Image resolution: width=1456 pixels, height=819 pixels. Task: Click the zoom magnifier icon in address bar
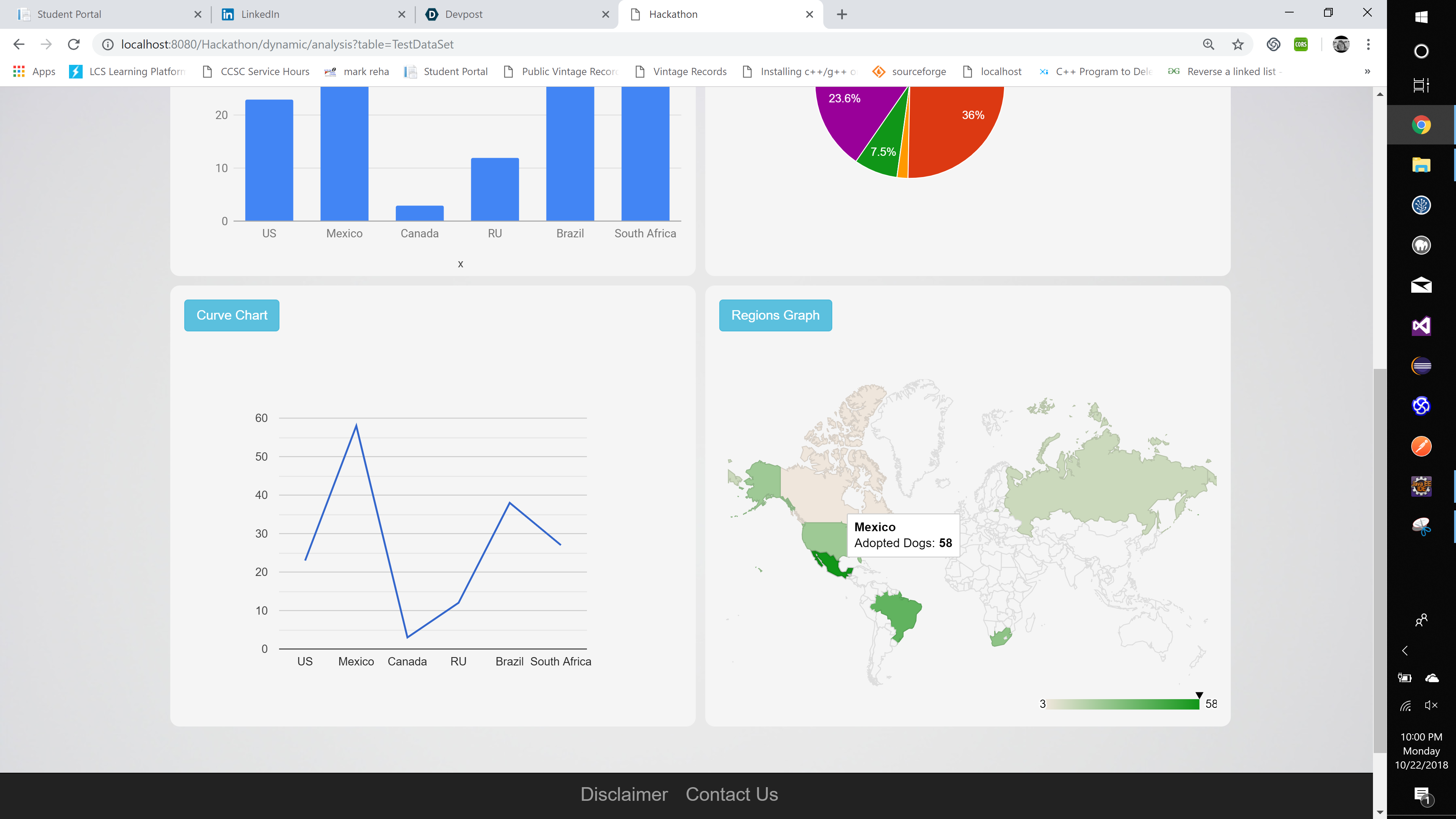(1208, 44)
